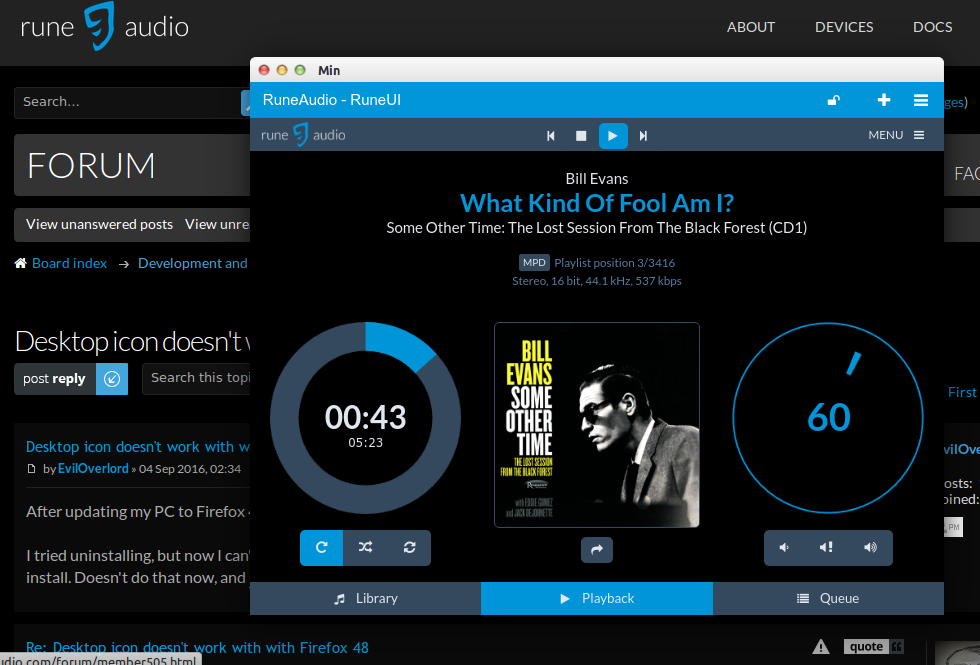980x665 pixels.
Task: Click View unanswered posts link
Action: point(99,224)
